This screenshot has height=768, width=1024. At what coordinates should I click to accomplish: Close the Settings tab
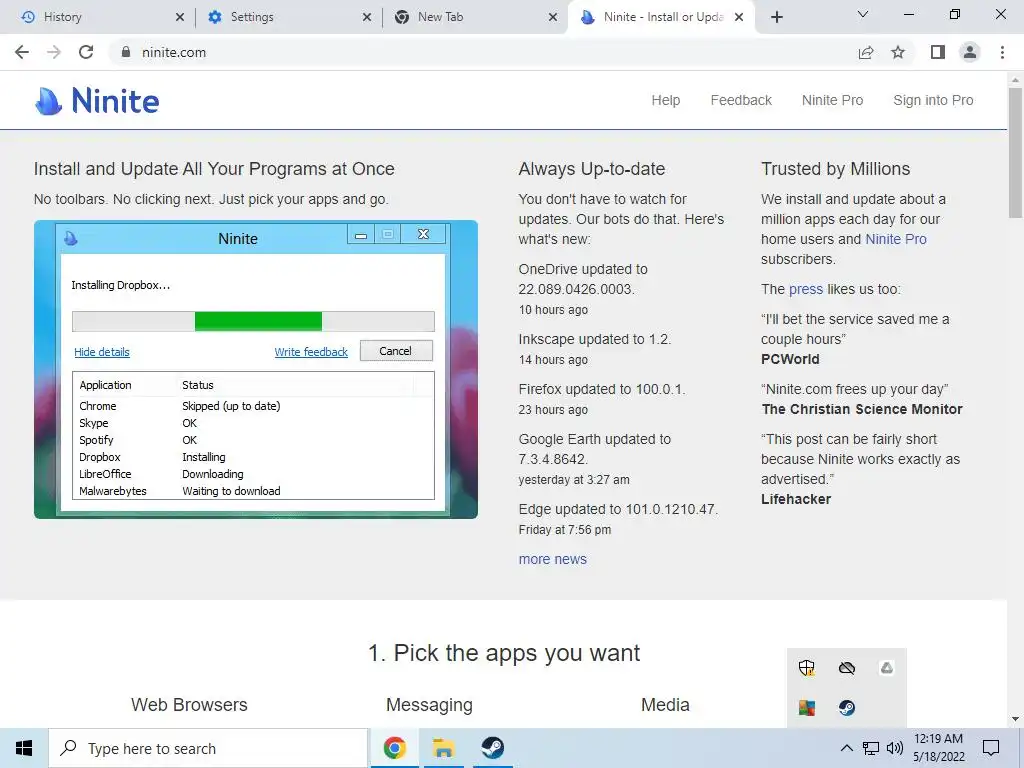[x=366, y=17]
